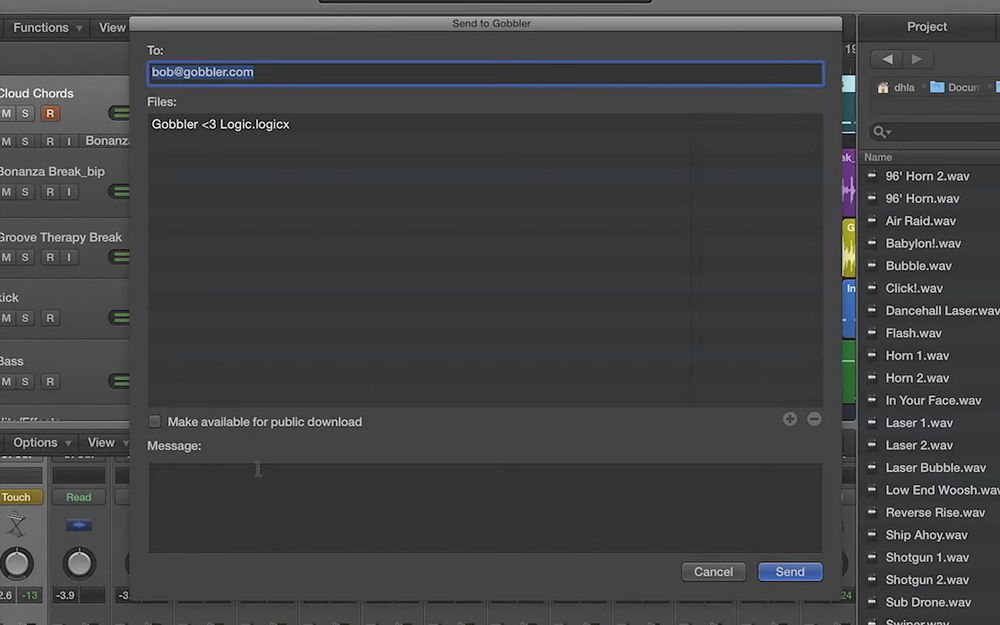Toggle input monitoring on Bonanza Break_bip
Screen dimensions: 1000x625
[69, 191]
